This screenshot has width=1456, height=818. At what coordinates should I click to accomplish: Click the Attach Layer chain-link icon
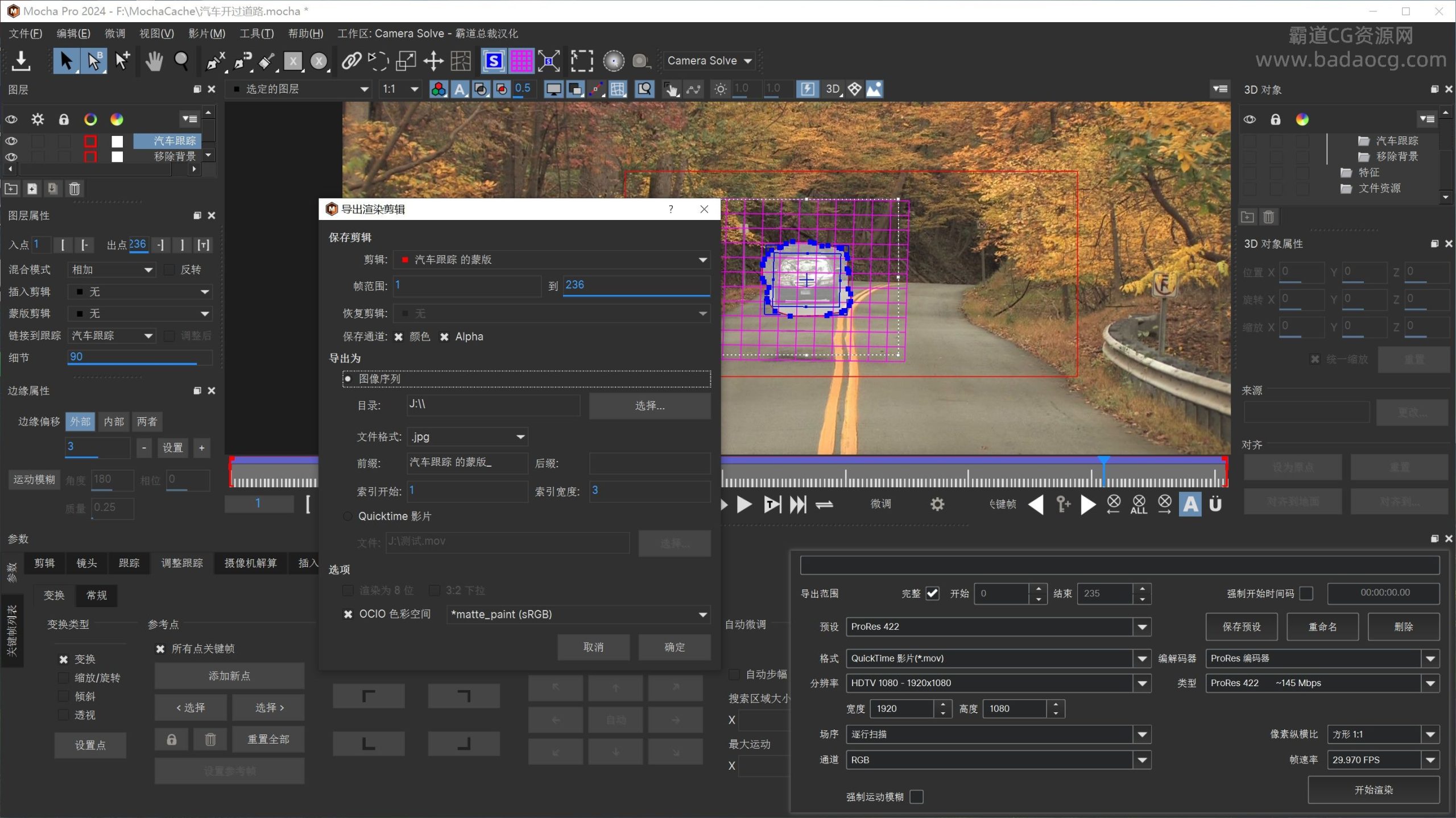coord(351,61)
